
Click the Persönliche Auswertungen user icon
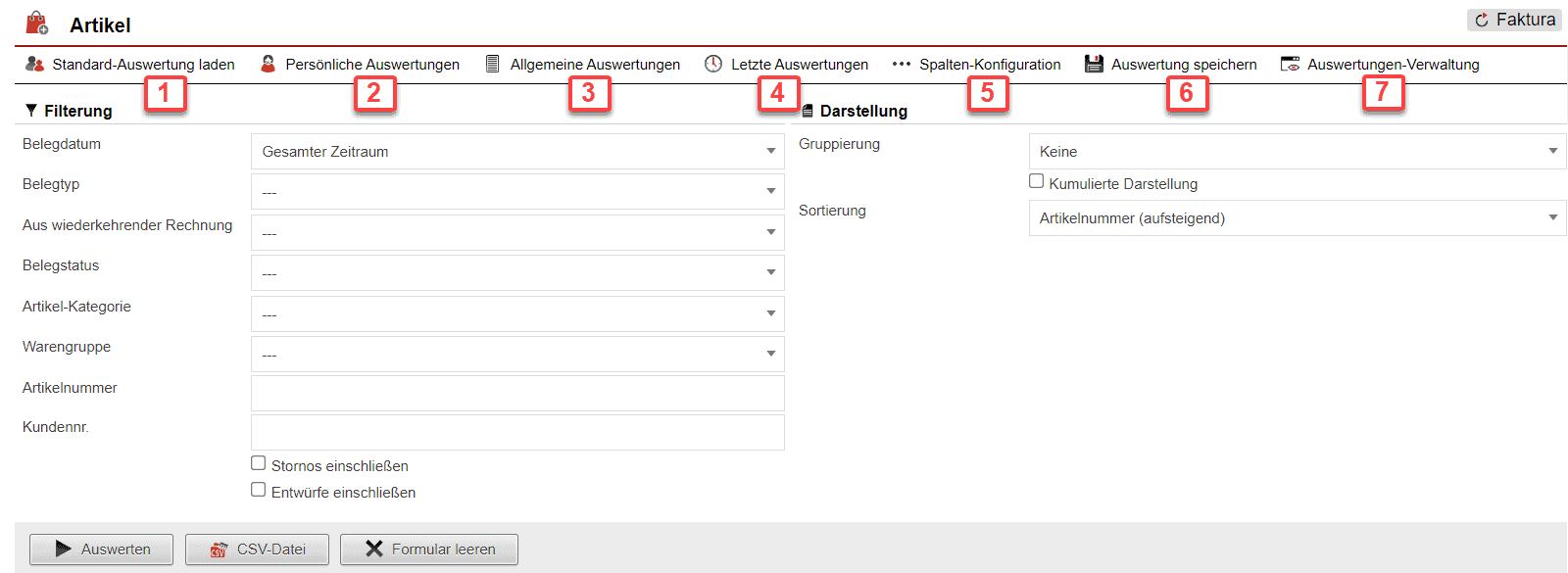click(x=268, y=64)
